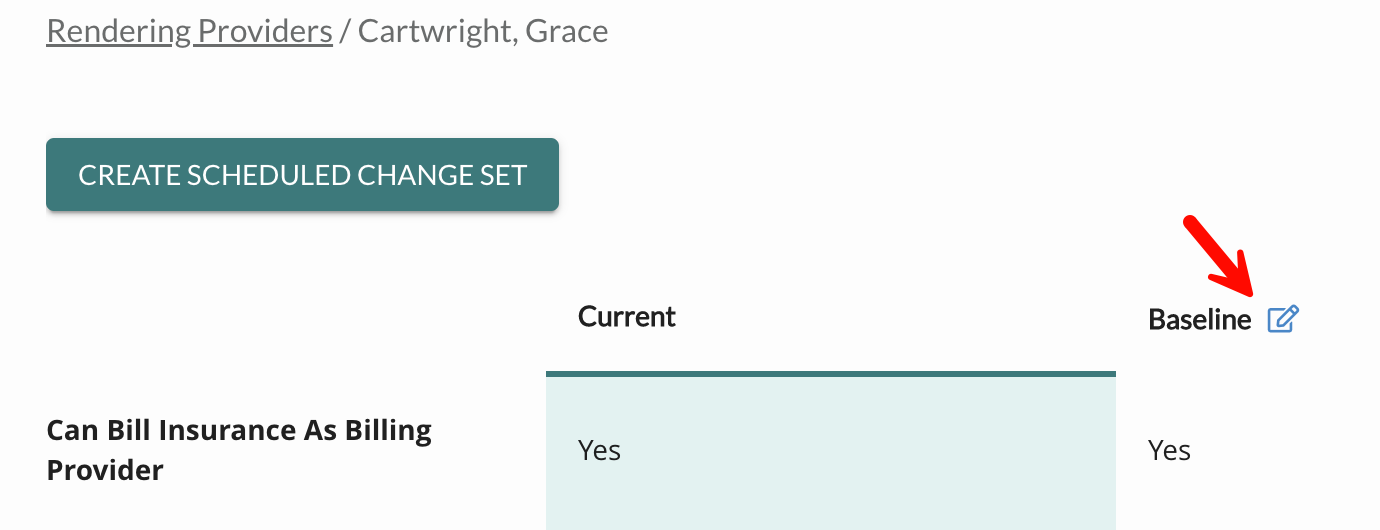This screenshot has width=1380, height=530.
Task: Click the Cartwright, Grace breadcrumb text
Action: click(483, 31)
